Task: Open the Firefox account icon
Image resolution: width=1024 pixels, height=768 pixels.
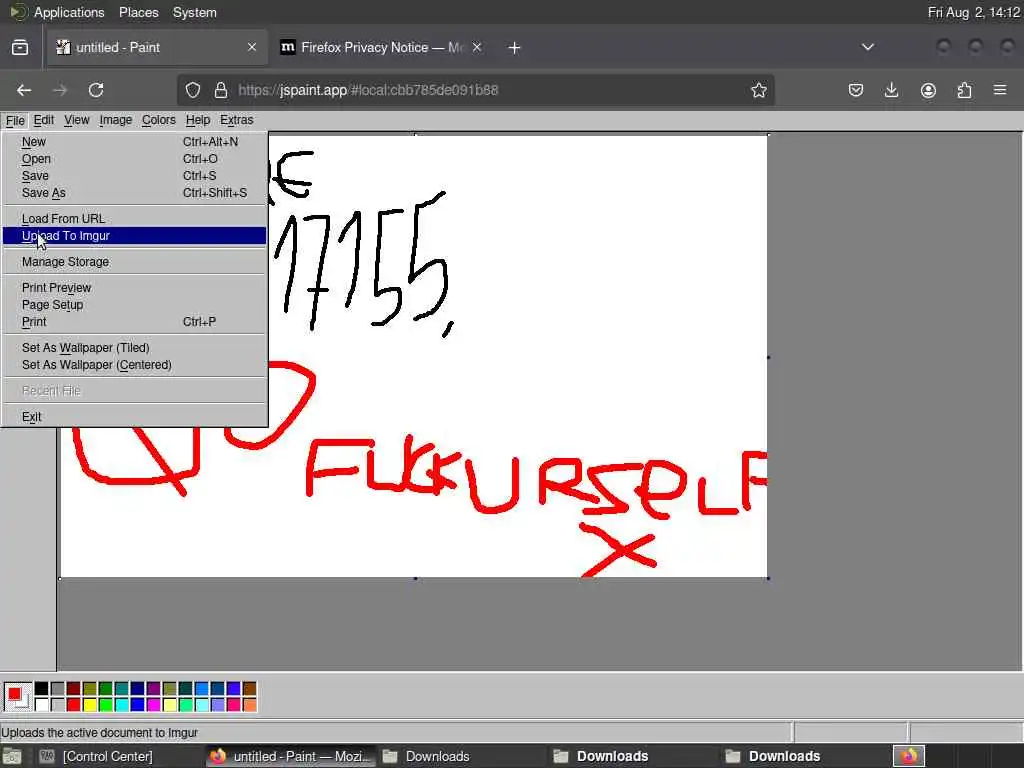Action: (x=928, y=90)
